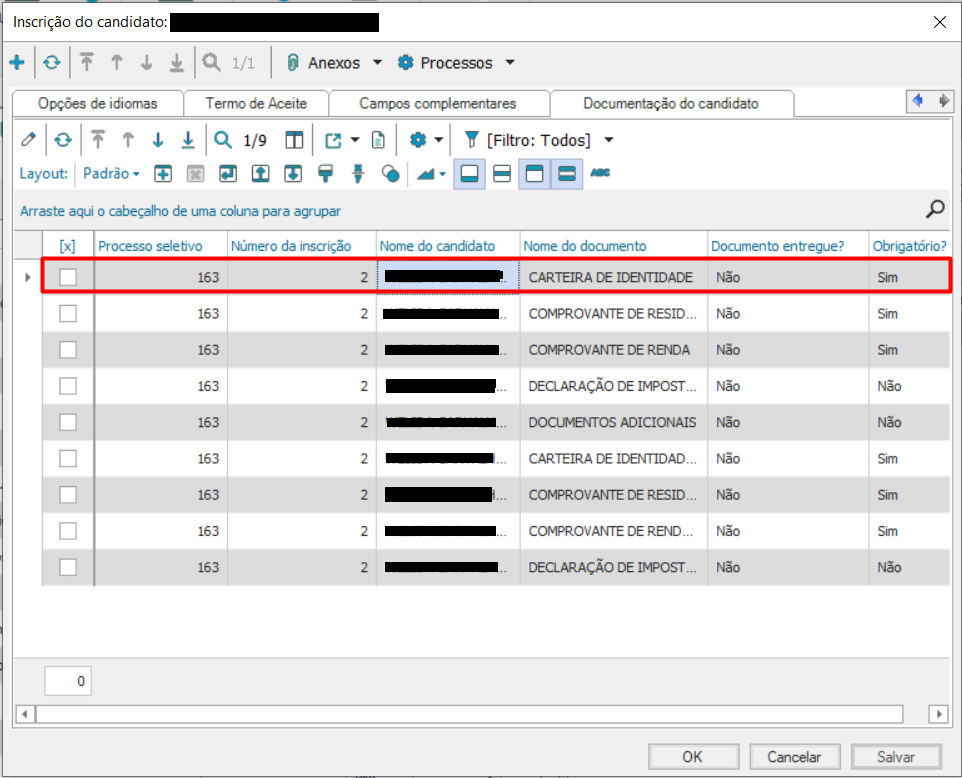Click the refresh icon next to the pencil
The image size is (962, 778).
63,140
